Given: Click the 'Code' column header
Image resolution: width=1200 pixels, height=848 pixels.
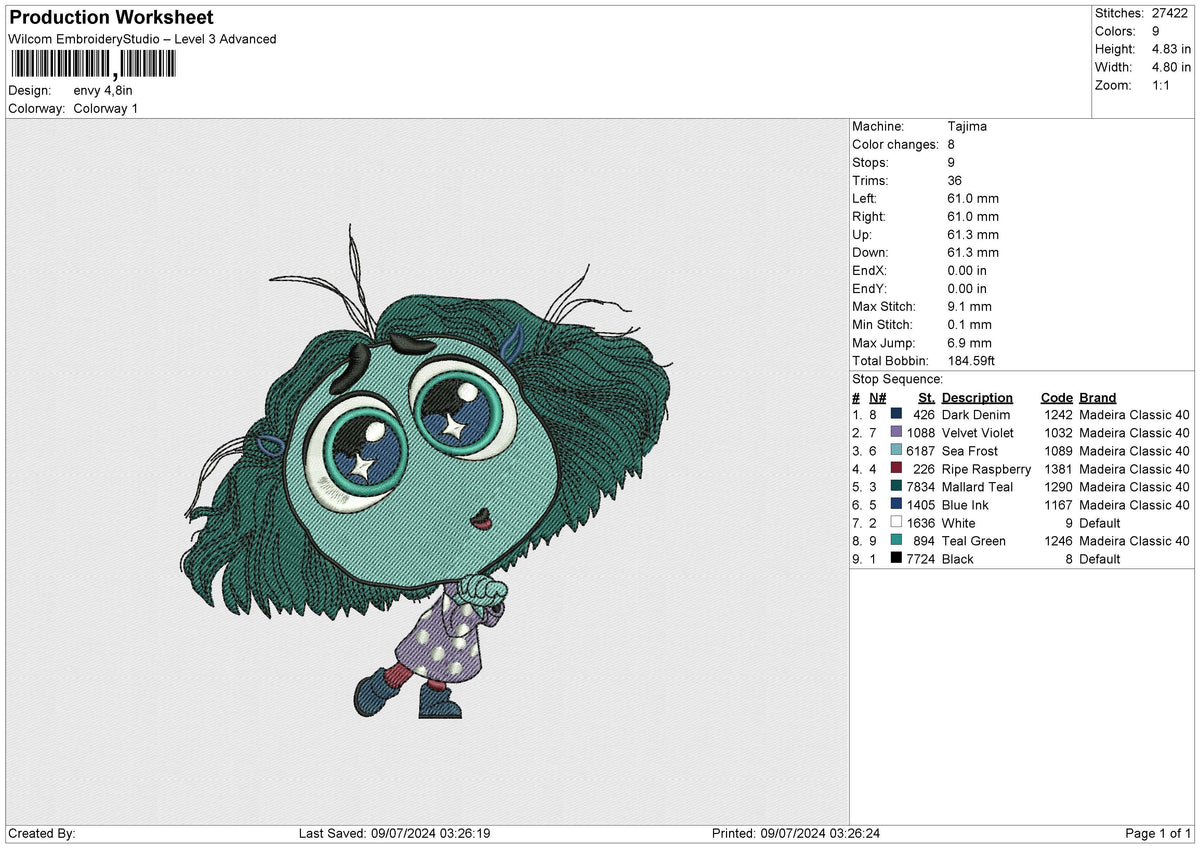Looking at the screenshot, I should click(x=1057, y=397).
